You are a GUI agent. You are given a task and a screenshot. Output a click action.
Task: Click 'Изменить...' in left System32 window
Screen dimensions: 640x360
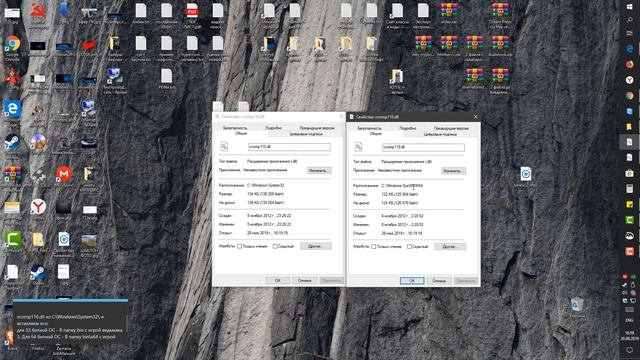point(319,171)
